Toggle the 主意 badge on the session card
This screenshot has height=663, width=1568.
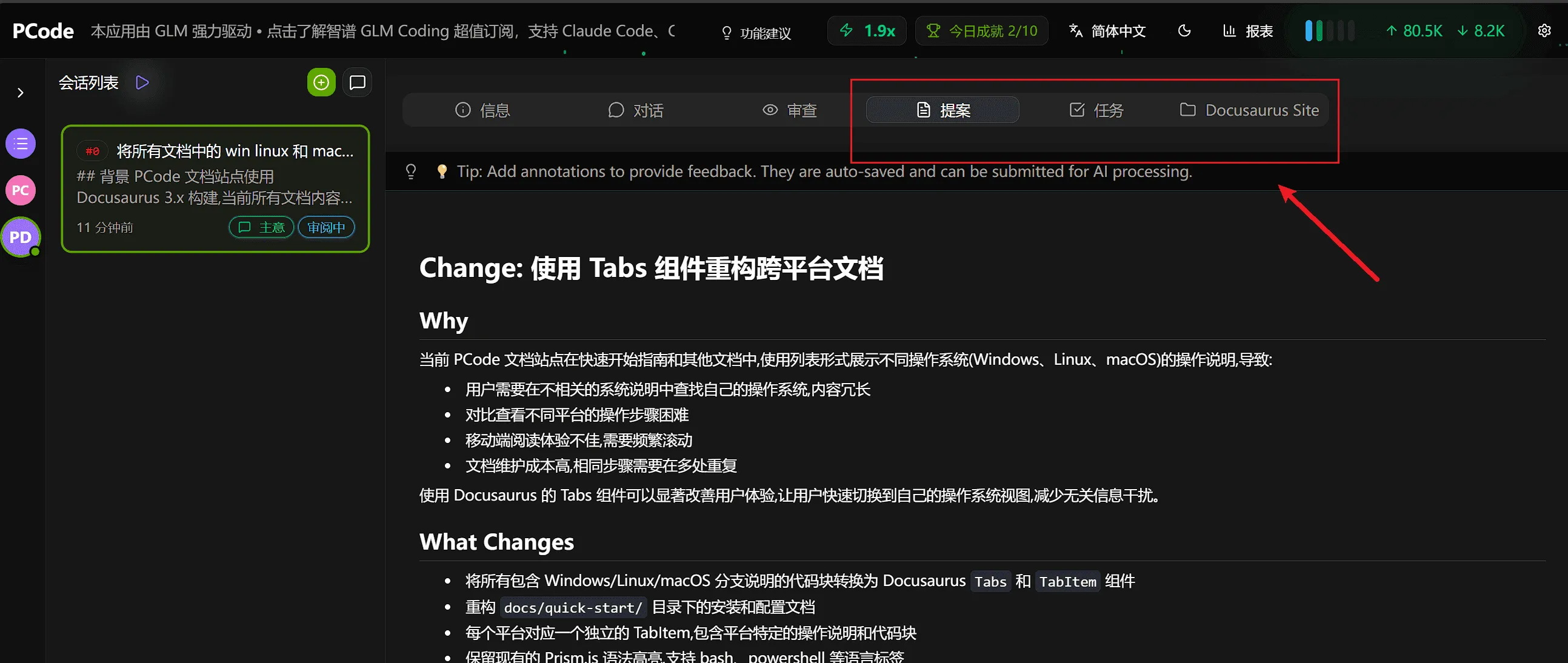coord(261,227)
